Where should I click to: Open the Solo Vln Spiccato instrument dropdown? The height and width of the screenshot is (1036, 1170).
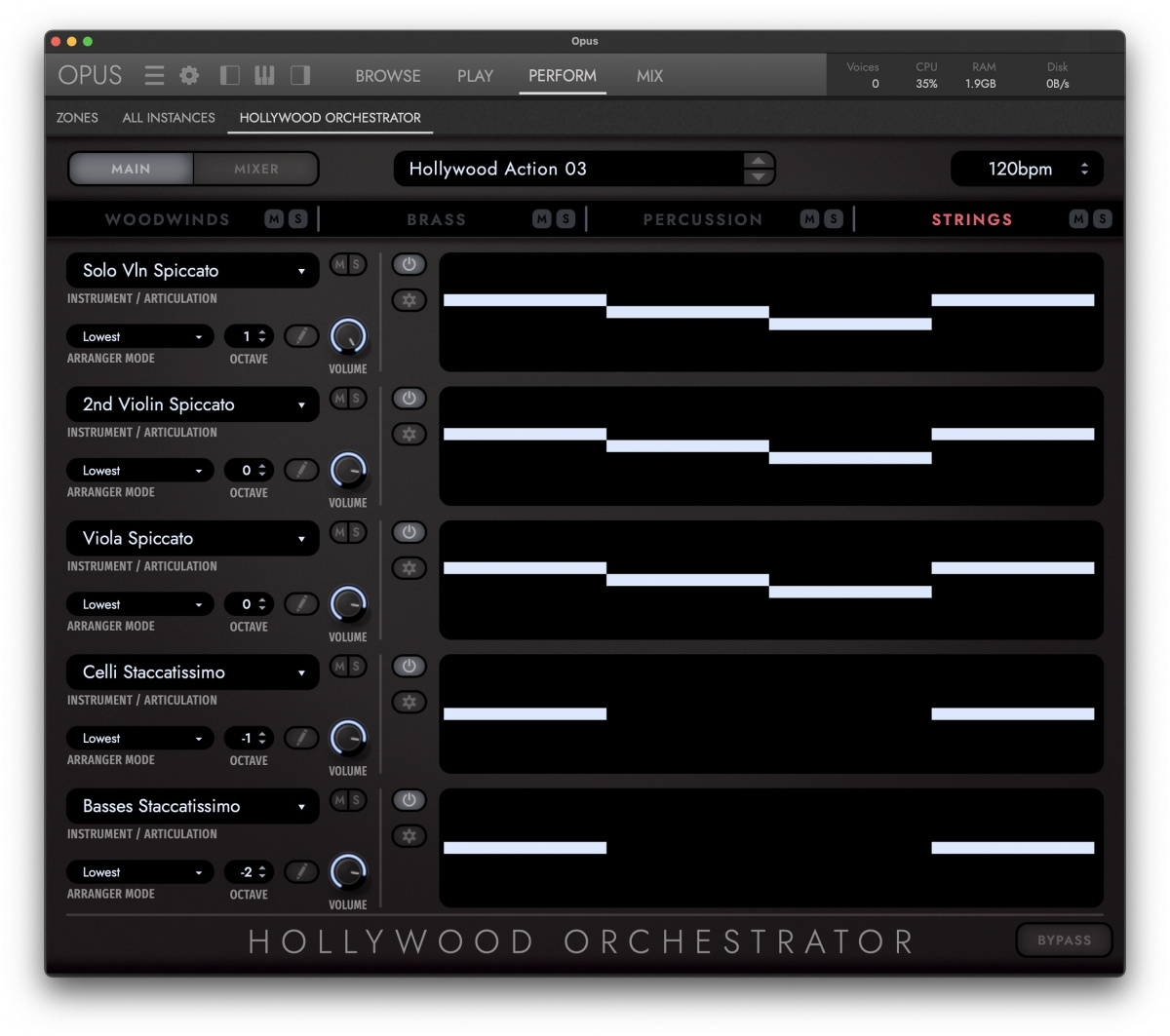[192, 270]
